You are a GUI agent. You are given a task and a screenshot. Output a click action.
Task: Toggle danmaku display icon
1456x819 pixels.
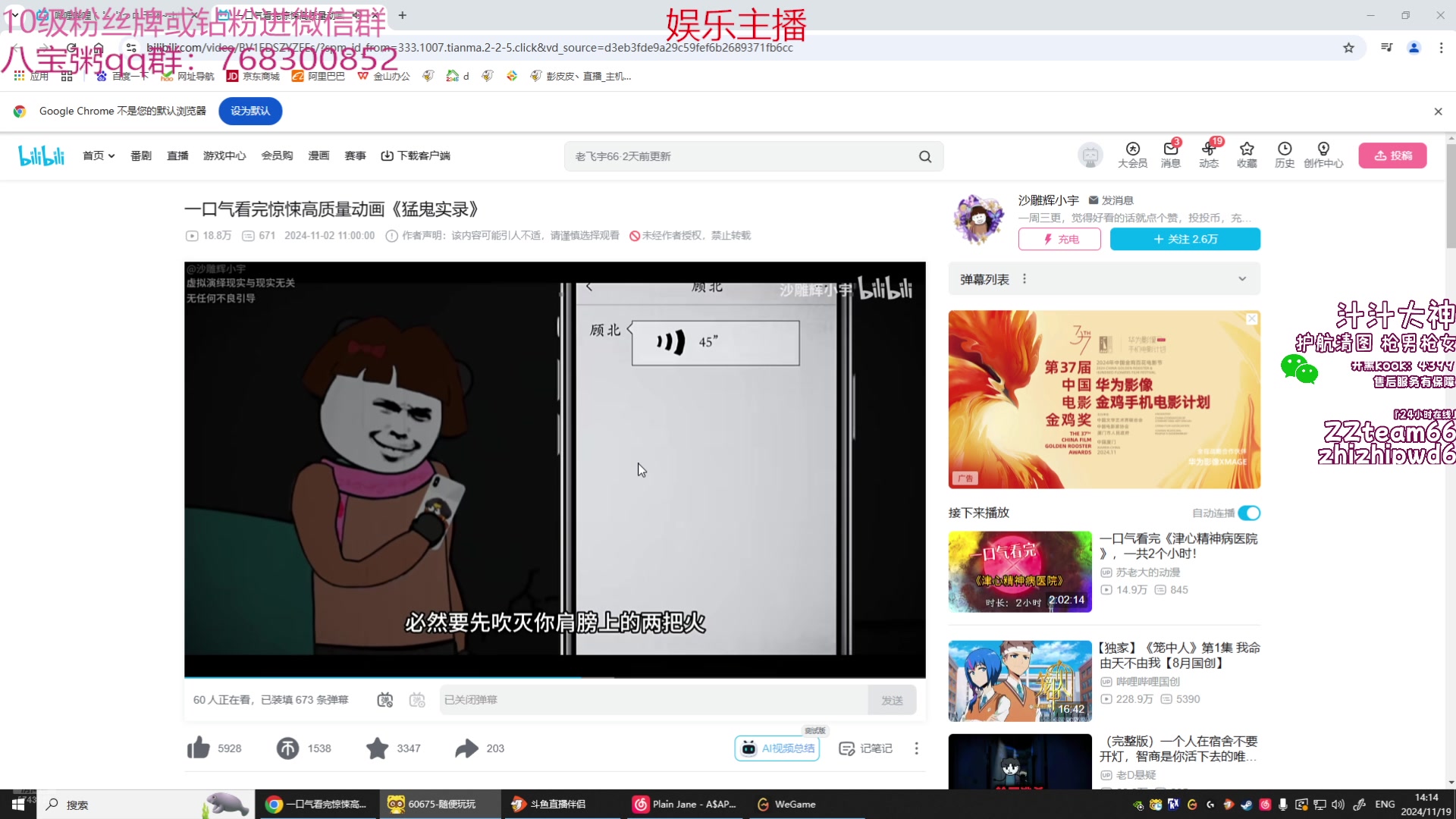(x=385, y=700)
